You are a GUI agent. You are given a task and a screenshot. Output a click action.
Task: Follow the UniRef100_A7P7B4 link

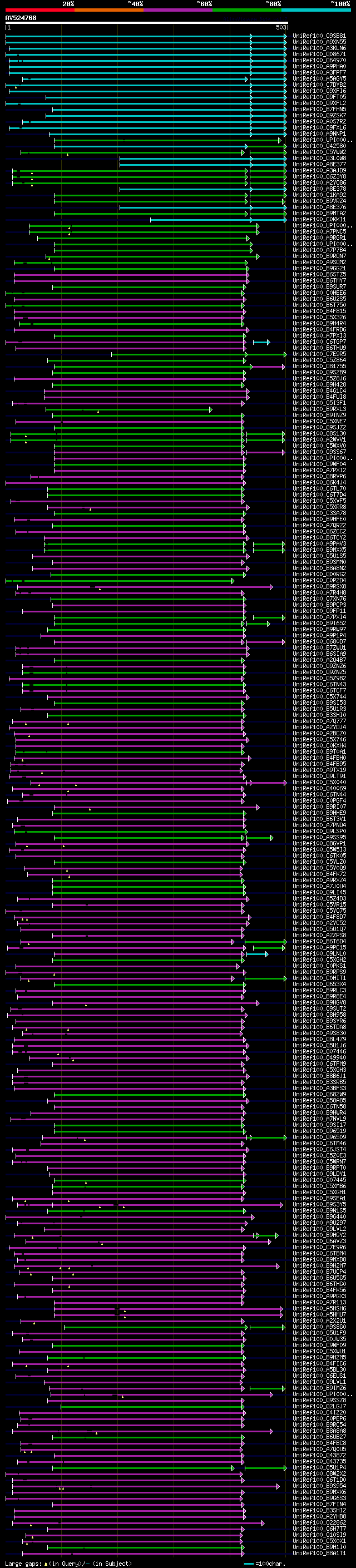click(x=319, y=250)
